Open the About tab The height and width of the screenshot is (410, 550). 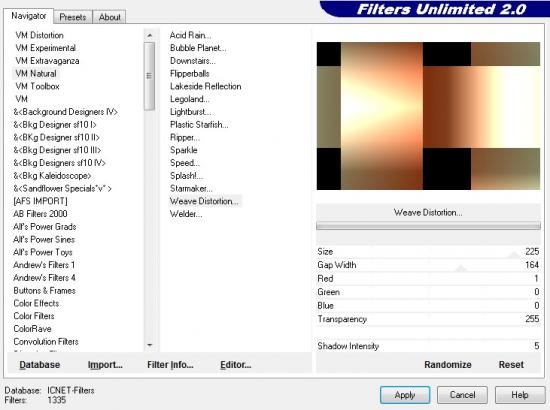pos(109,17)
